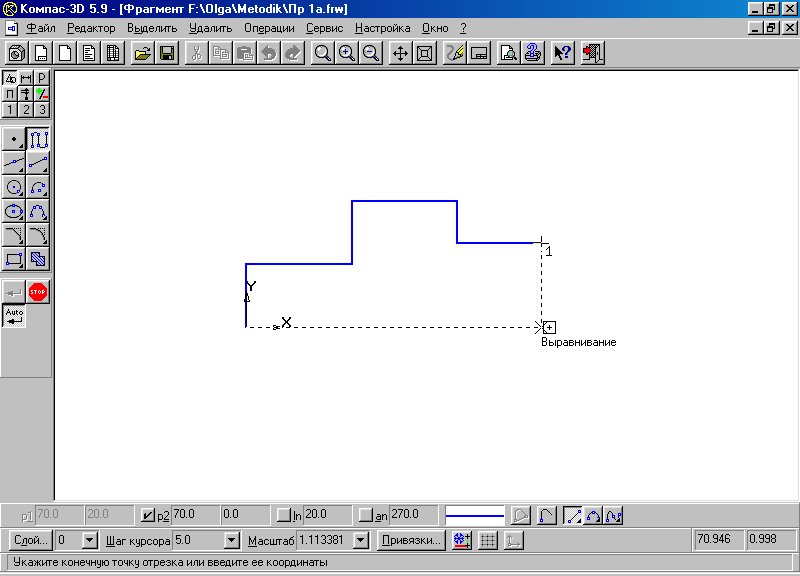Open the Удалить menu
Viewport: 800px width, 576px height.
(210, 28)
